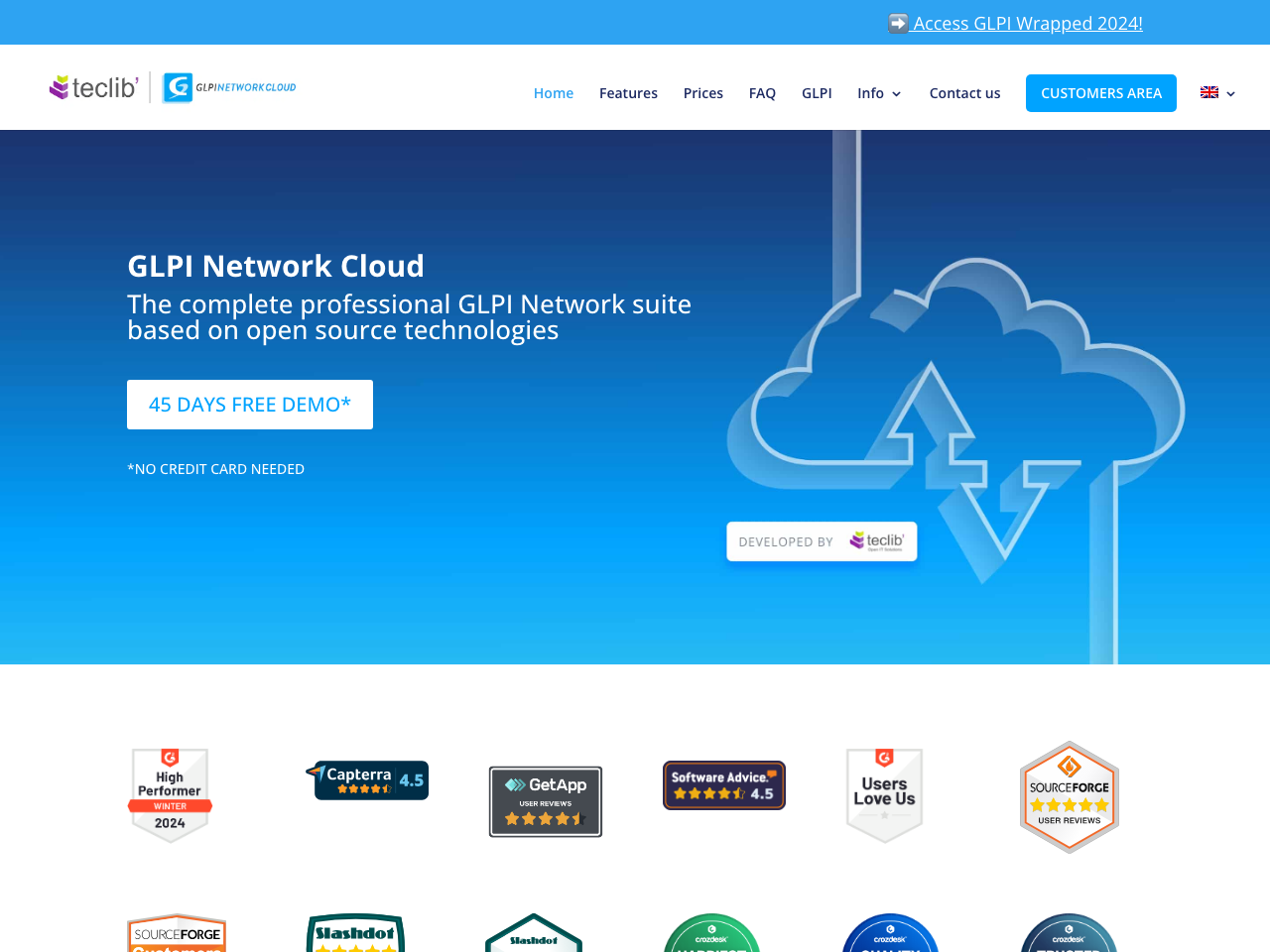Expand the Info navigation dropdown

pos(877,91)
